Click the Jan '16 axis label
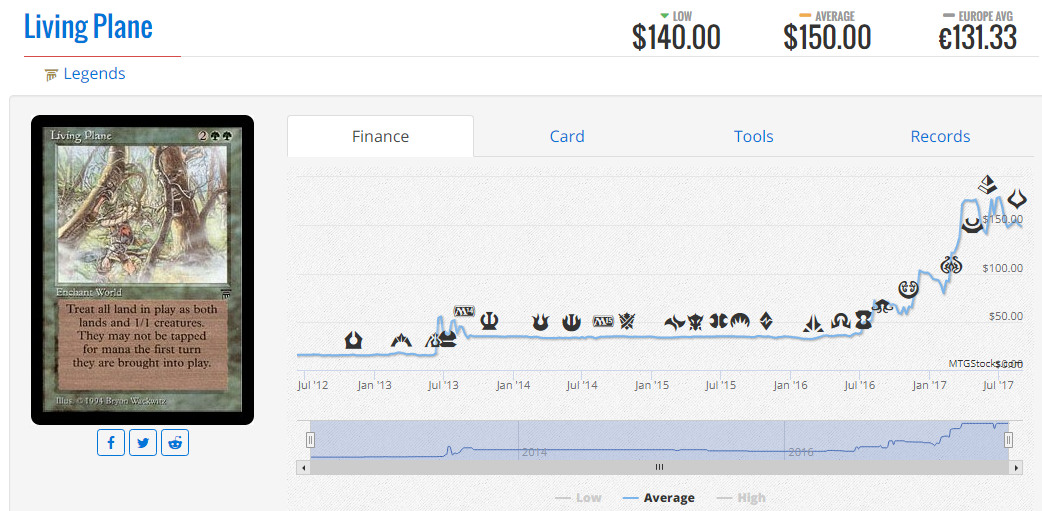The height and width of the screenshot is (511, 1042). (791, 385)
